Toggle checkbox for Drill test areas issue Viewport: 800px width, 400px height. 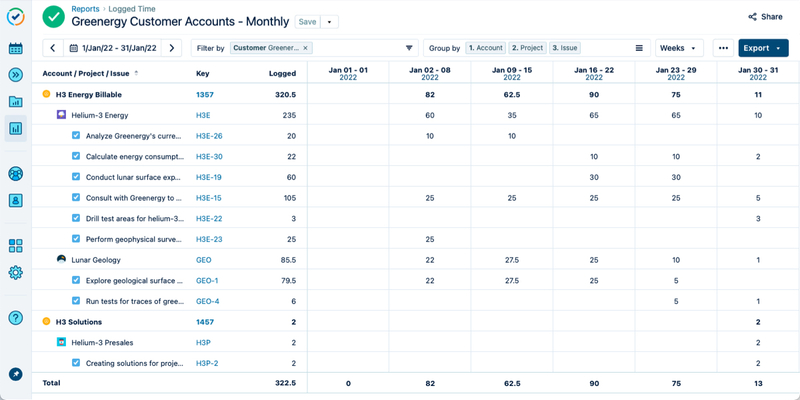click(76, 218)
